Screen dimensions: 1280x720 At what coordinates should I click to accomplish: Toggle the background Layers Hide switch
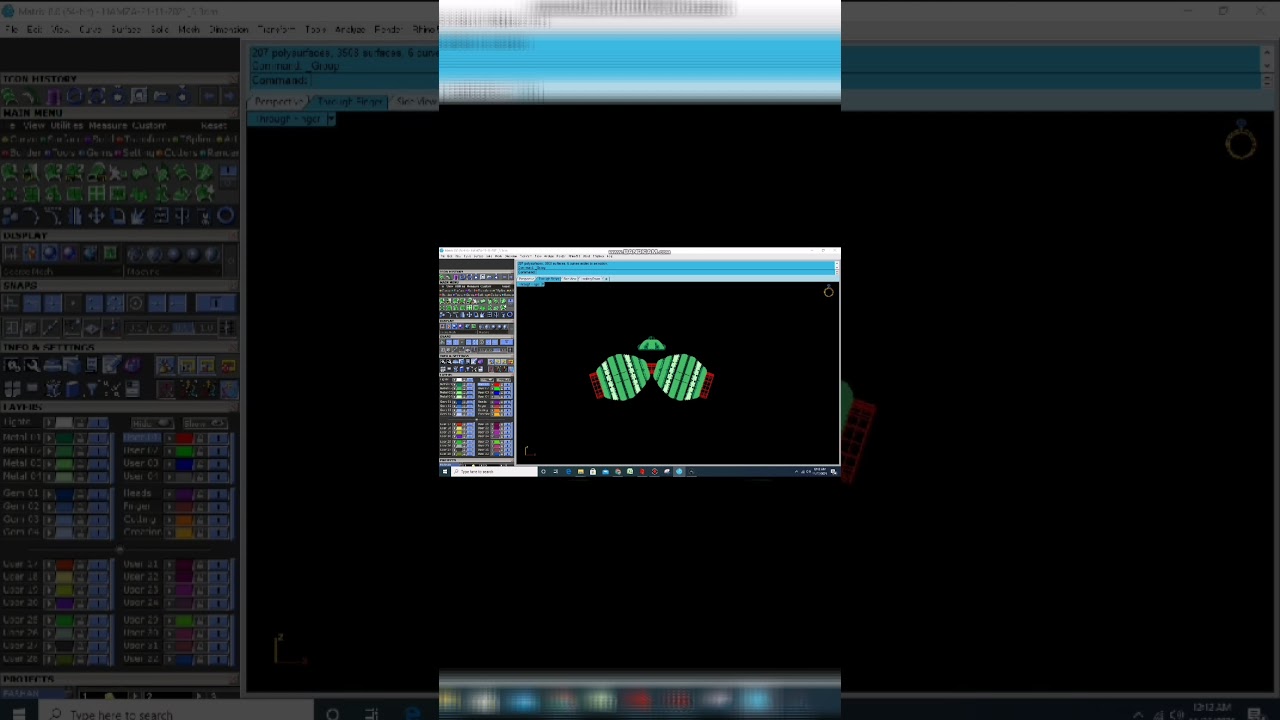point(152,422)
